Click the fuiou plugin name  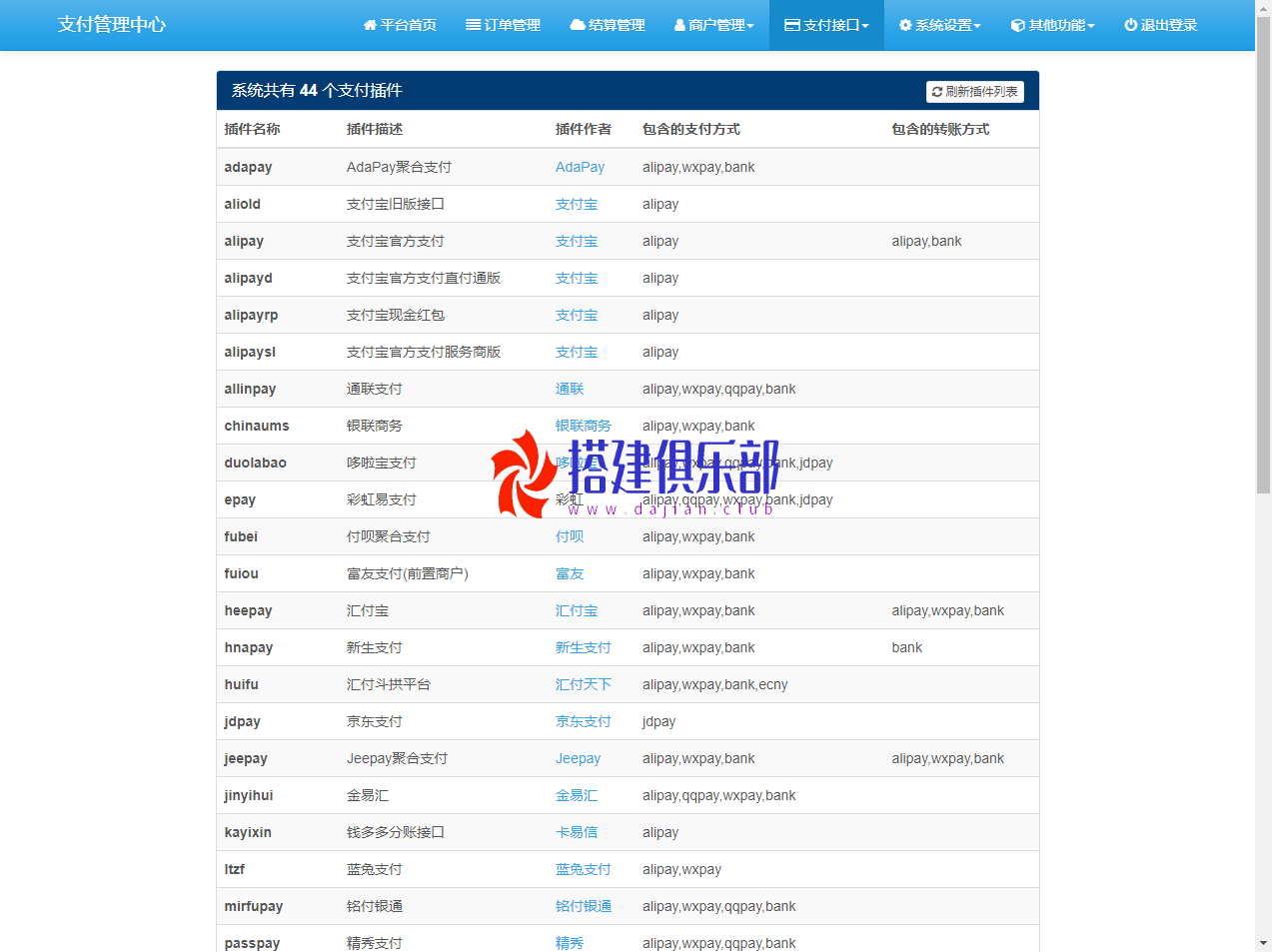click(242, 573)
